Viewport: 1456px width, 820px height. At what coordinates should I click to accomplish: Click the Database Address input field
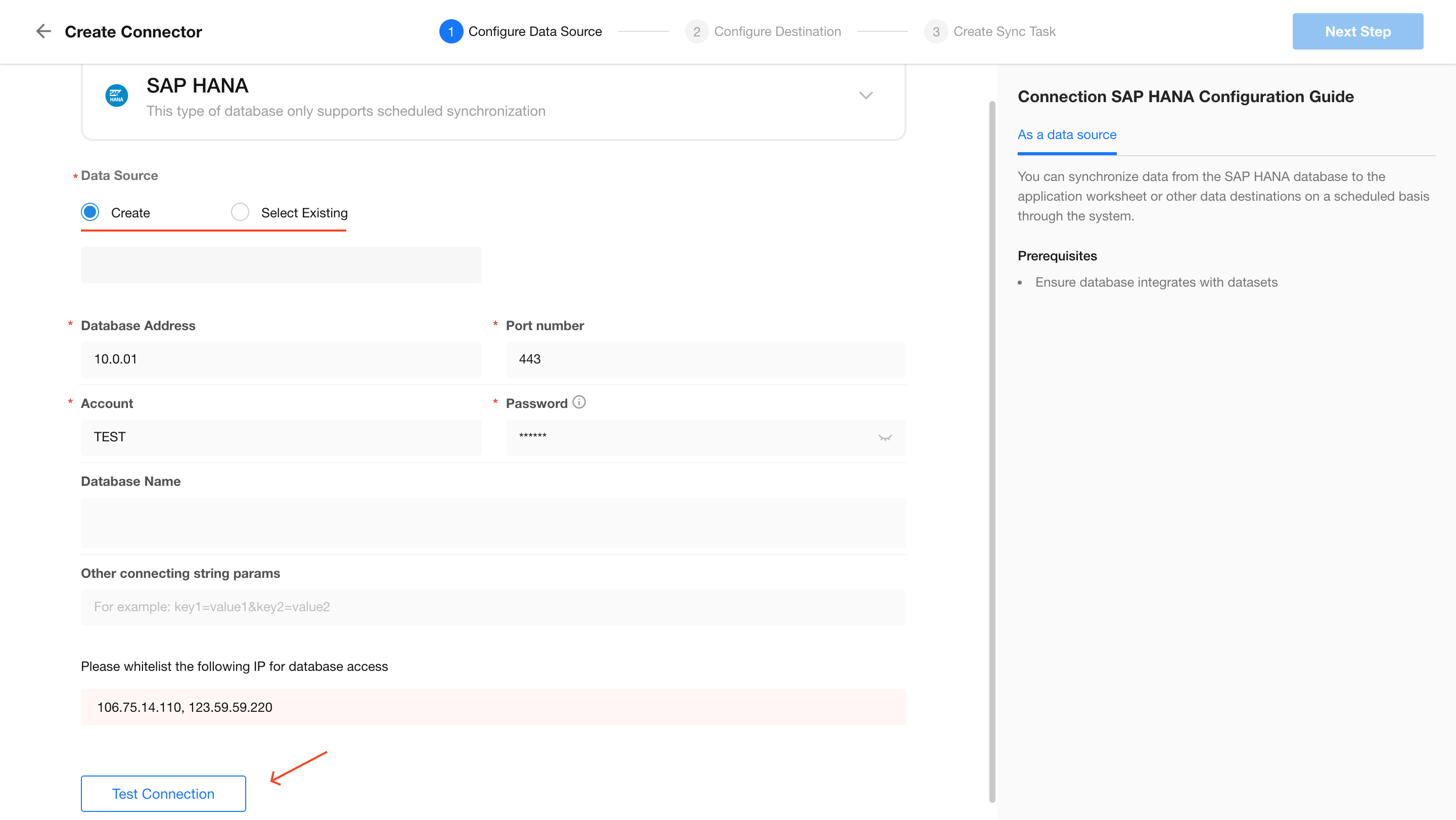[x=281, y=359]
